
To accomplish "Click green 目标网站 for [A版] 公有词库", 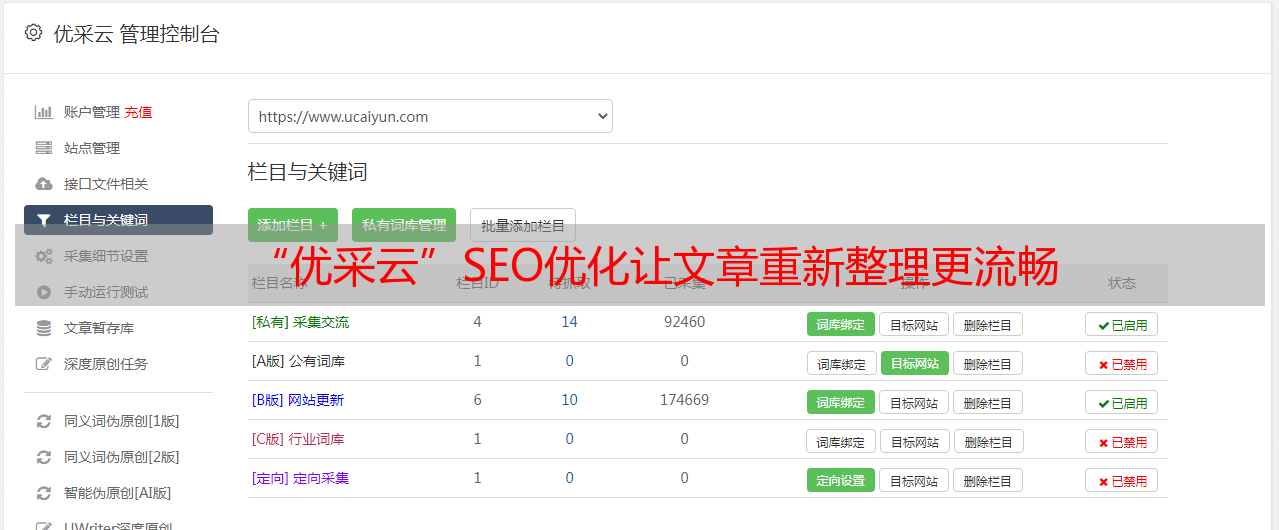I will click(x=915, y=363).
